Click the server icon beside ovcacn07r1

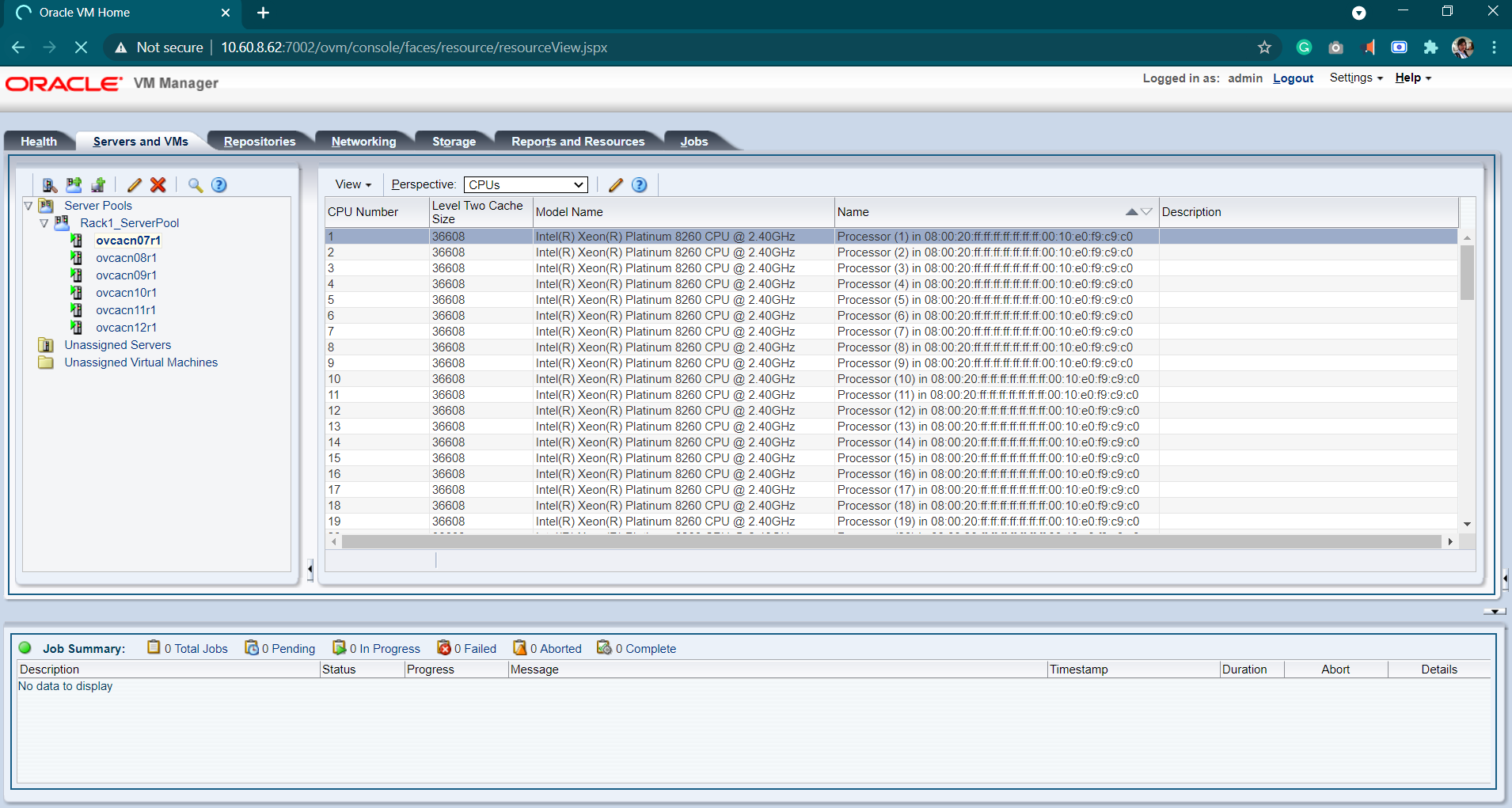[77, 241]
